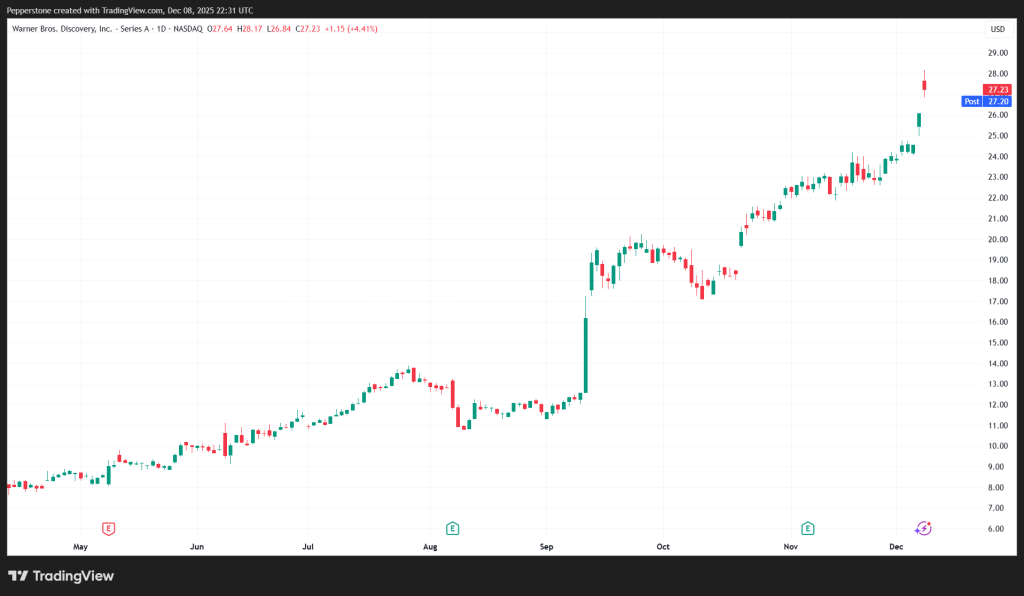This screenshot has height=596, width=1024.
Task: Click the blue 27.20 post-market price label
Action: pyautogui.click(x=997, y=101)
